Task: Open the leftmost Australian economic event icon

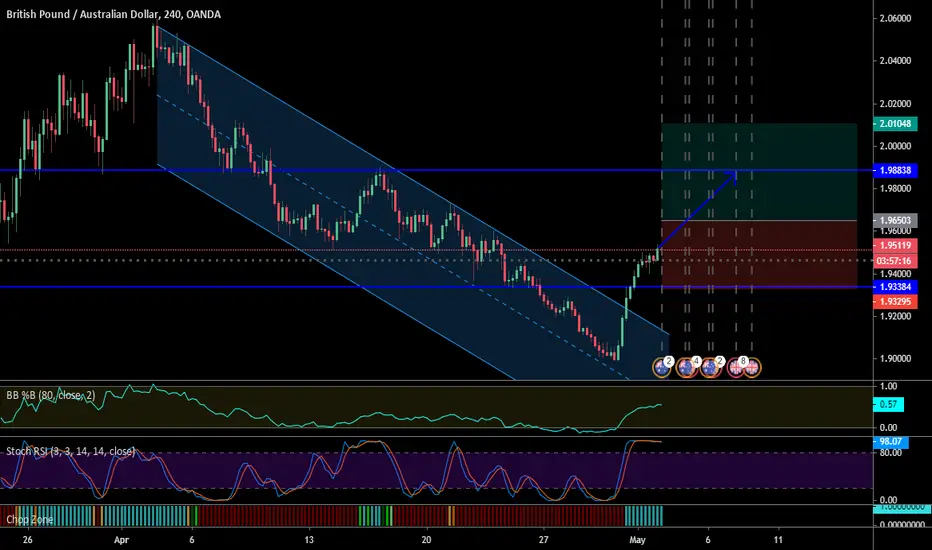Action: tap(662, 368)
